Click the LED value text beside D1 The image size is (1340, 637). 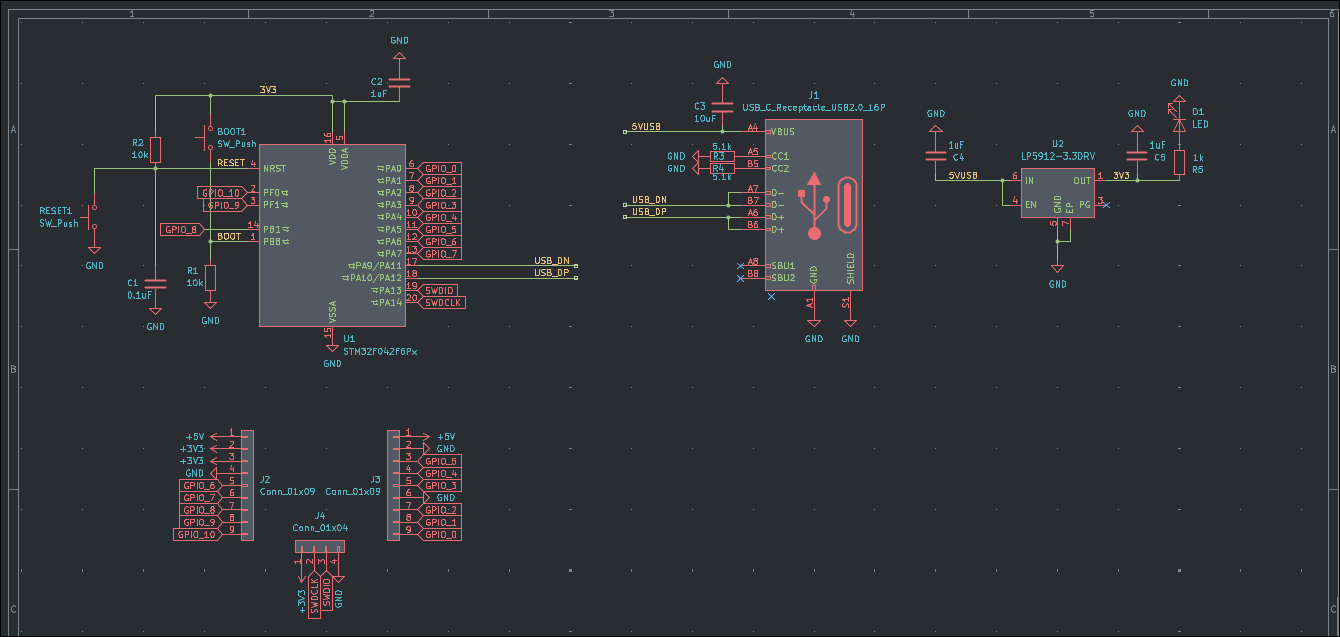(x=1200, y=124)
